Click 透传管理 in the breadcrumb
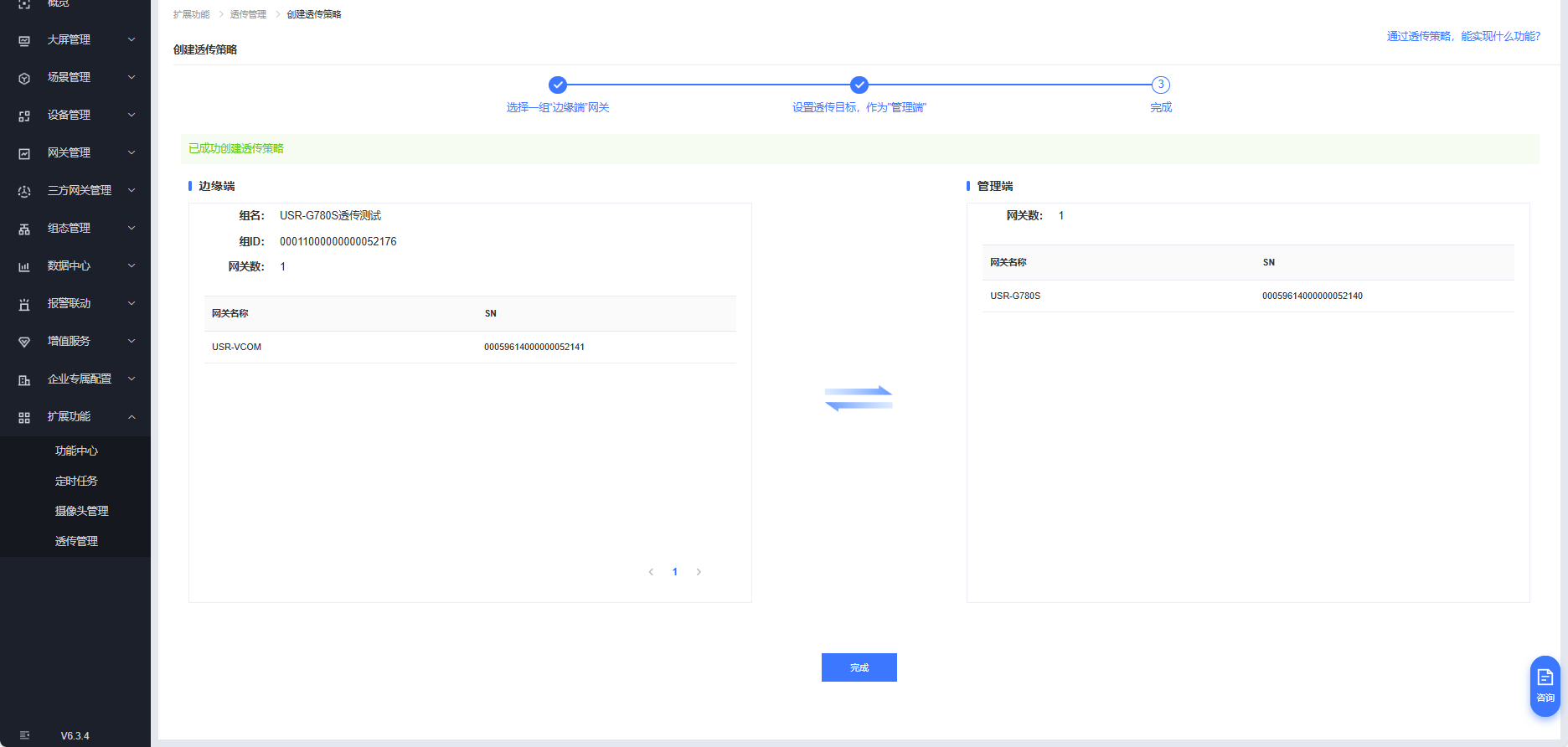This screenshot has width=1568, height=747. (x=248, y=14)
